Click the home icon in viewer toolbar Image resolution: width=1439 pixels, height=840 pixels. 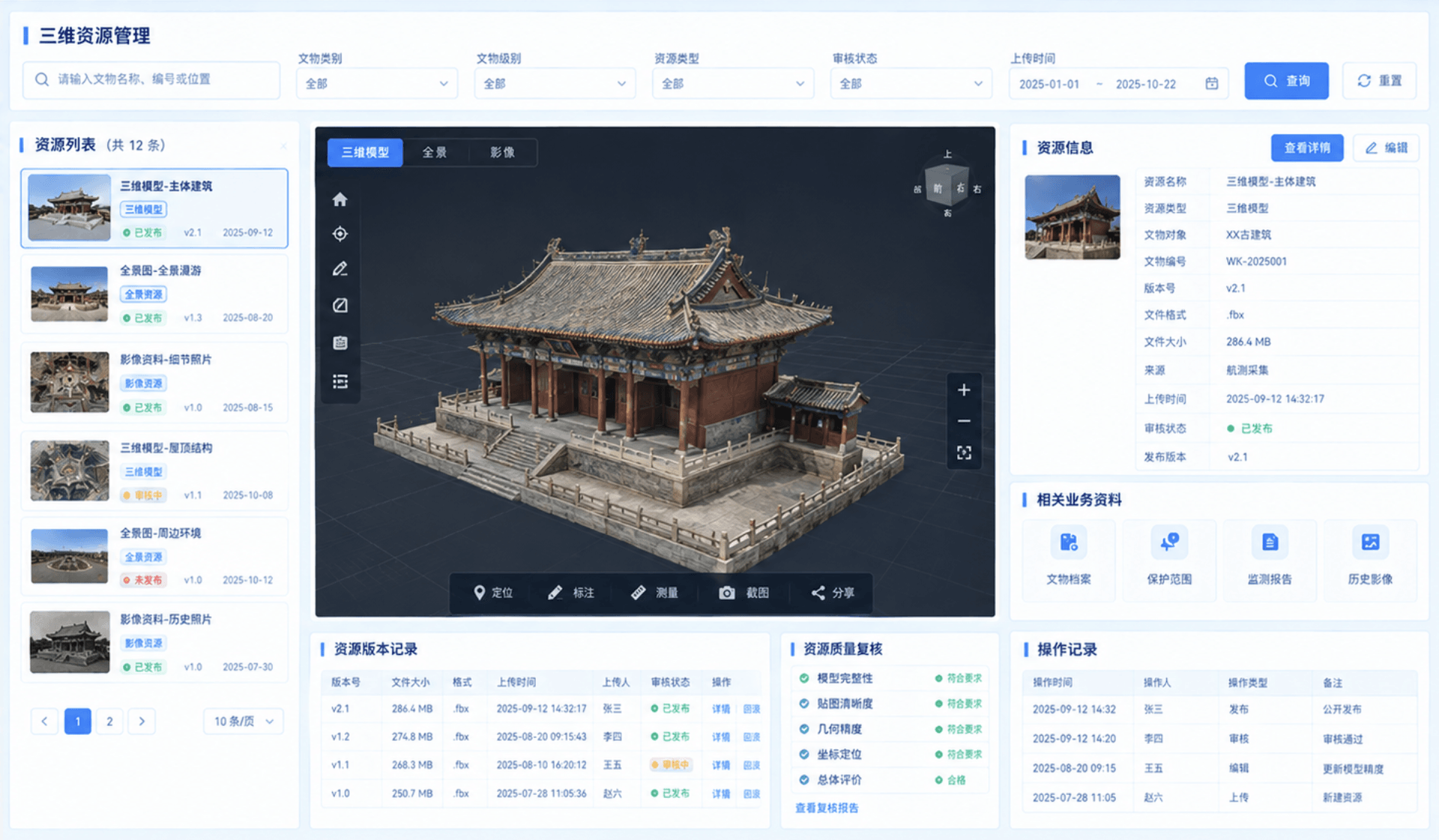[x=340, y=199]
